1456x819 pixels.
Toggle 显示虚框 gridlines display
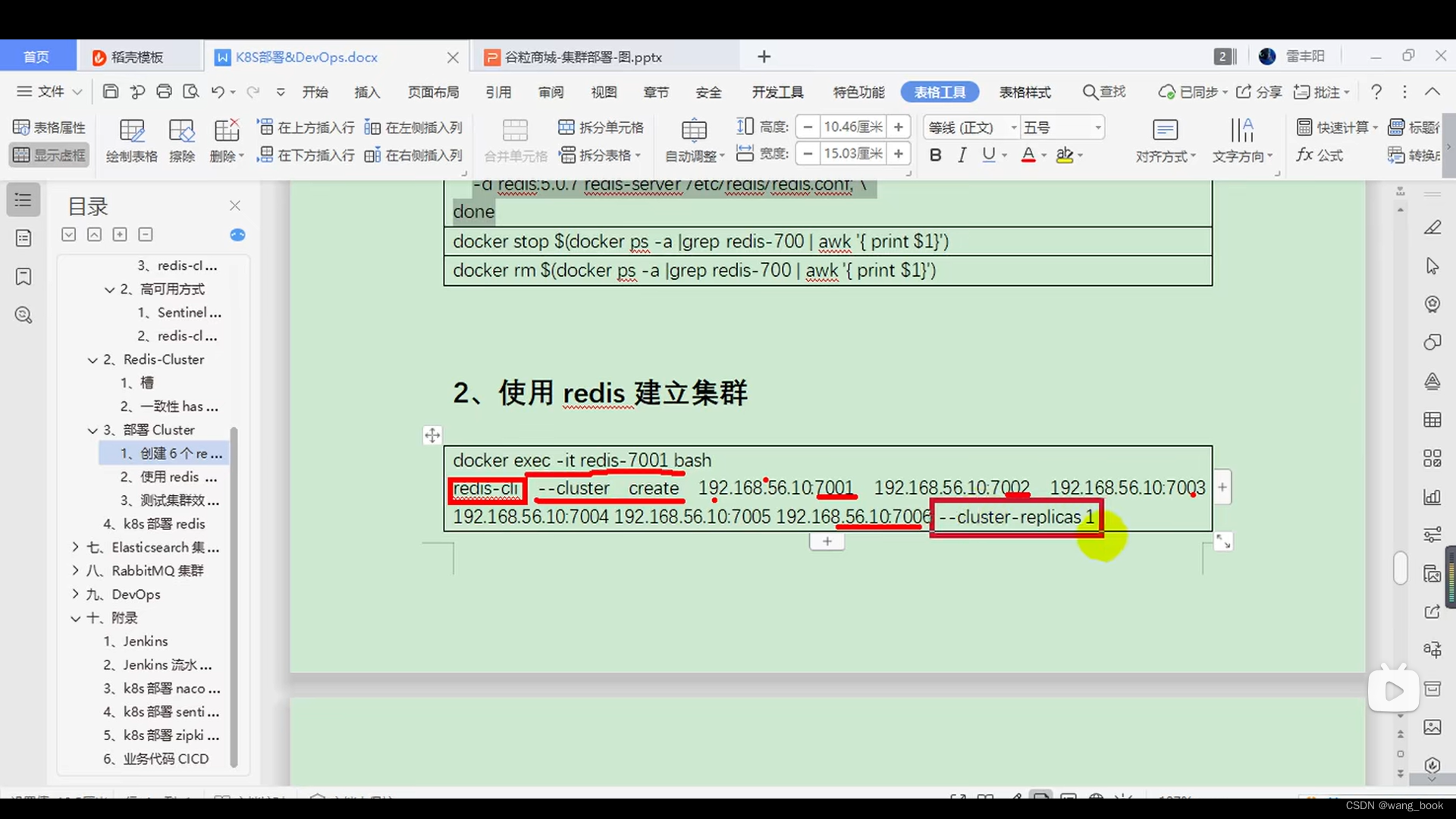[x=49, y=155]
